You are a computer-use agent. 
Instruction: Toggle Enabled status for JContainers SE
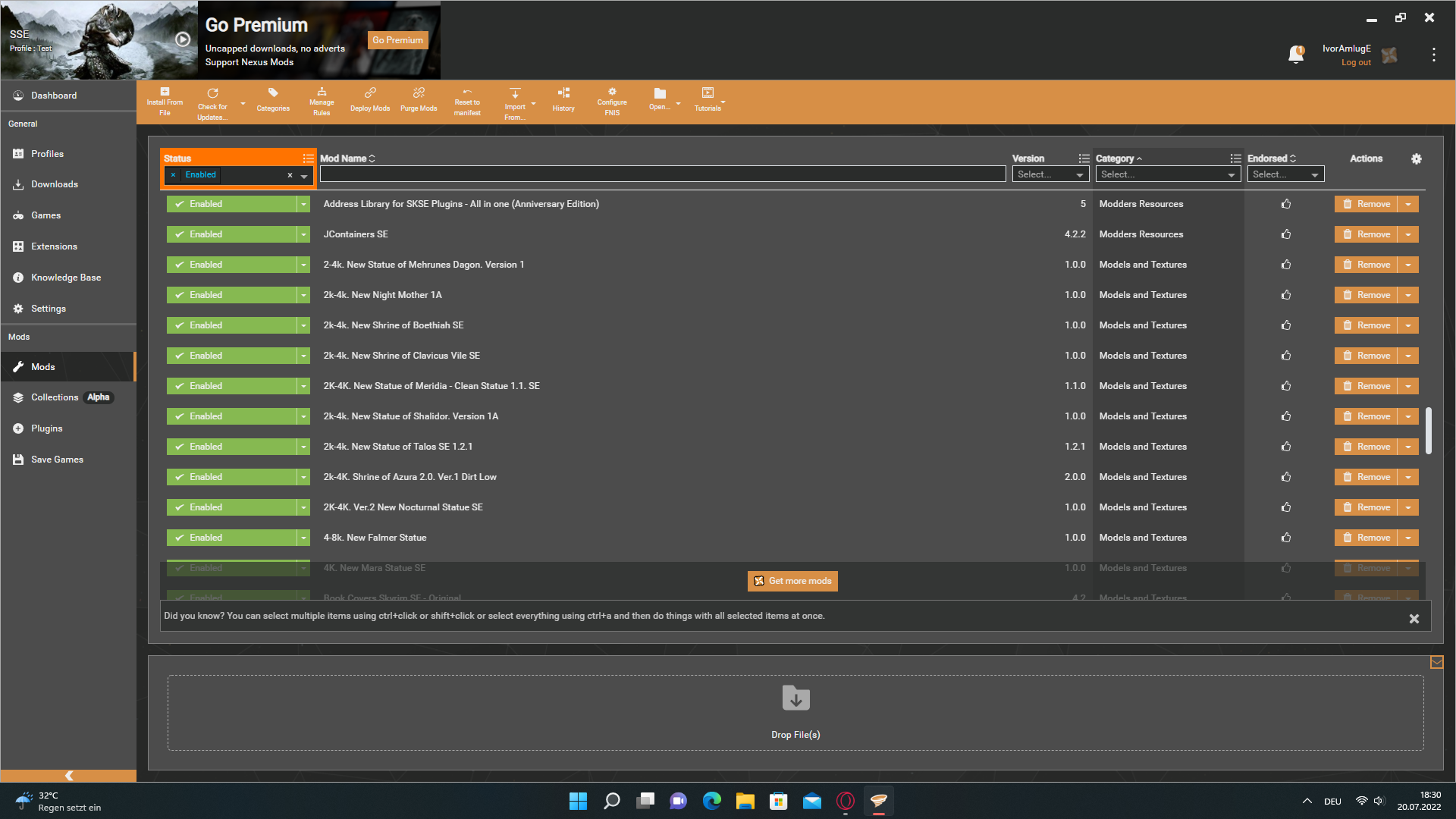(231, 234)
